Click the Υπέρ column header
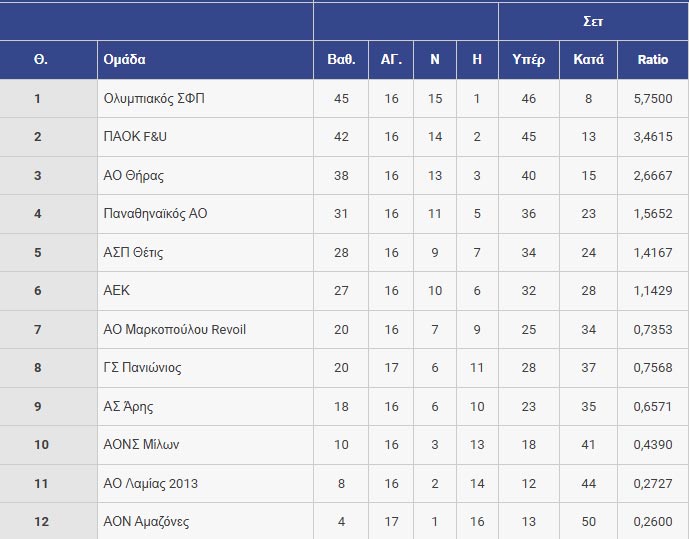Viewport: 689px width, 539px height. pyautogui.click(x=528, y=60)
